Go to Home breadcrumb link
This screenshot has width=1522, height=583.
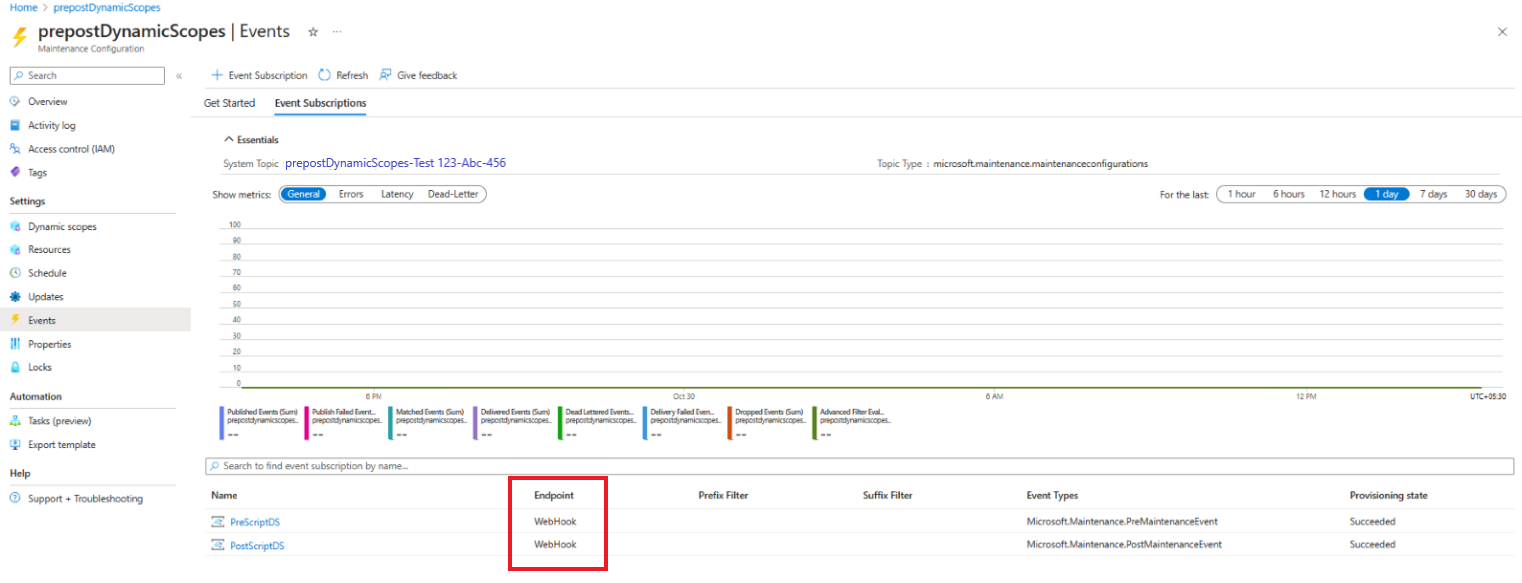click(23, 7)
